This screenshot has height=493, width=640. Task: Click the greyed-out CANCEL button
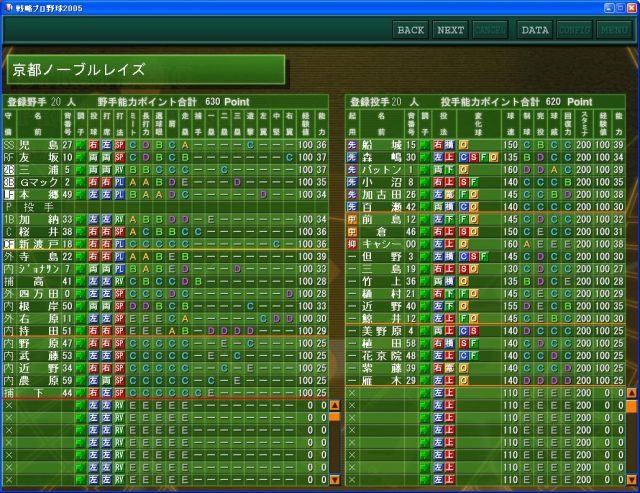(x=490, y=30)
